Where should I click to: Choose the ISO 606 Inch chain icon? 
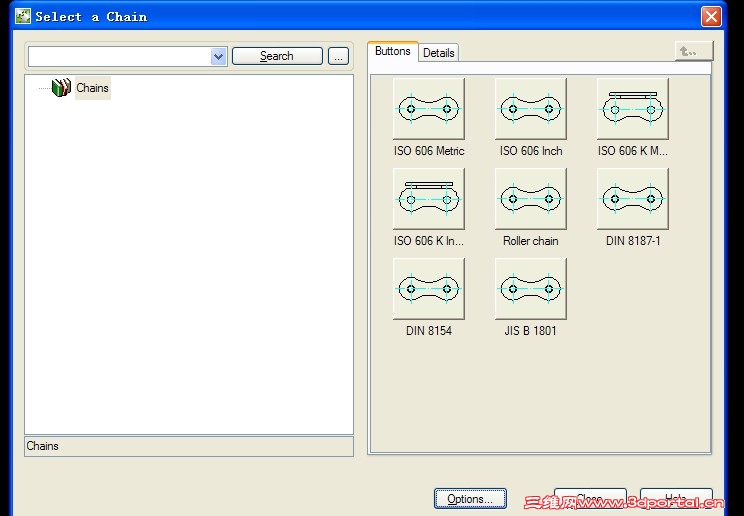[x=530, y=109]
